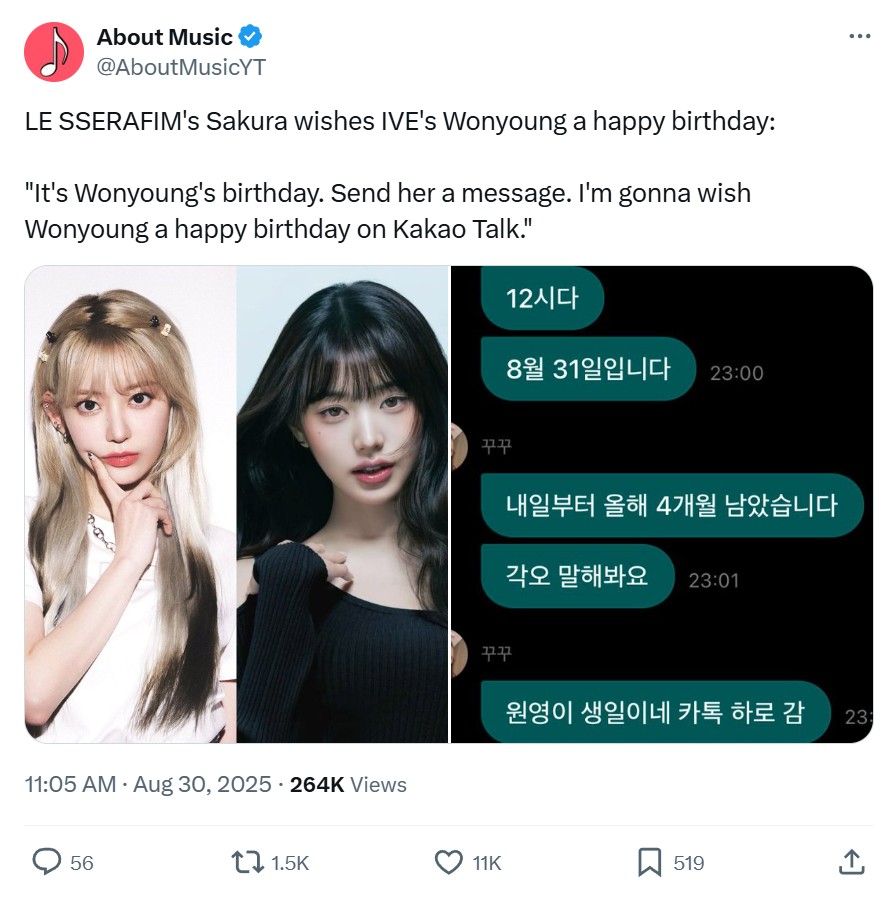
Task: Open the dark-haired woman photo
Action: [x=342, y=505]
